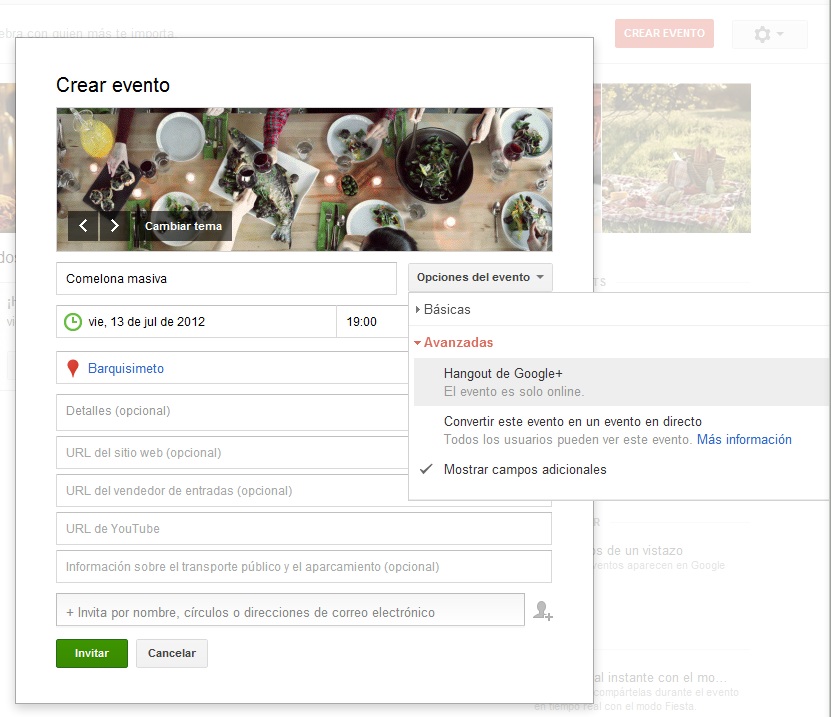Click the Comelona masiva title field
This screenshot has height=717, width=831.
(x=226, y=278)
